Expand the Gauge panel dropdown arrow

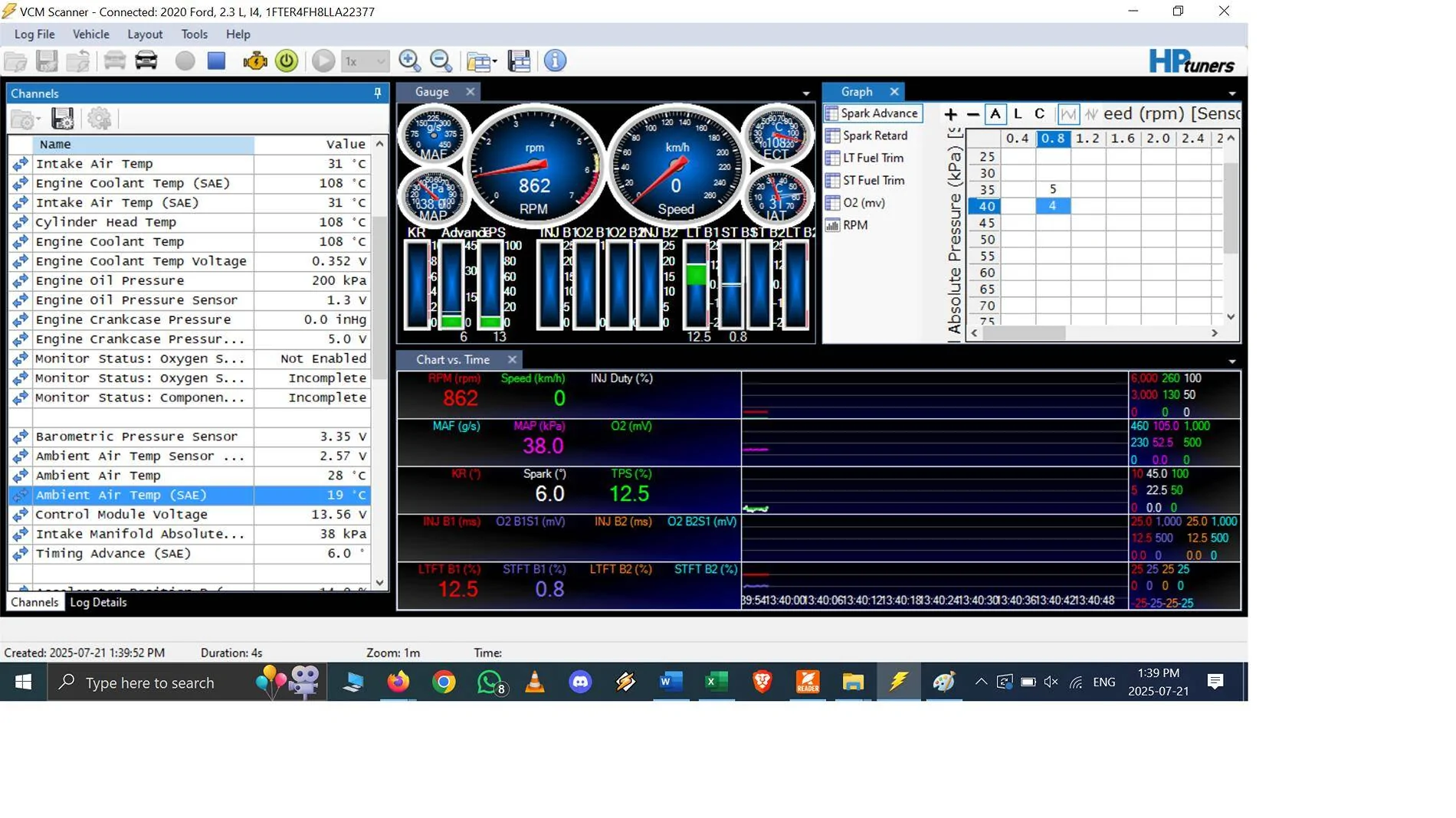[806, 93]
